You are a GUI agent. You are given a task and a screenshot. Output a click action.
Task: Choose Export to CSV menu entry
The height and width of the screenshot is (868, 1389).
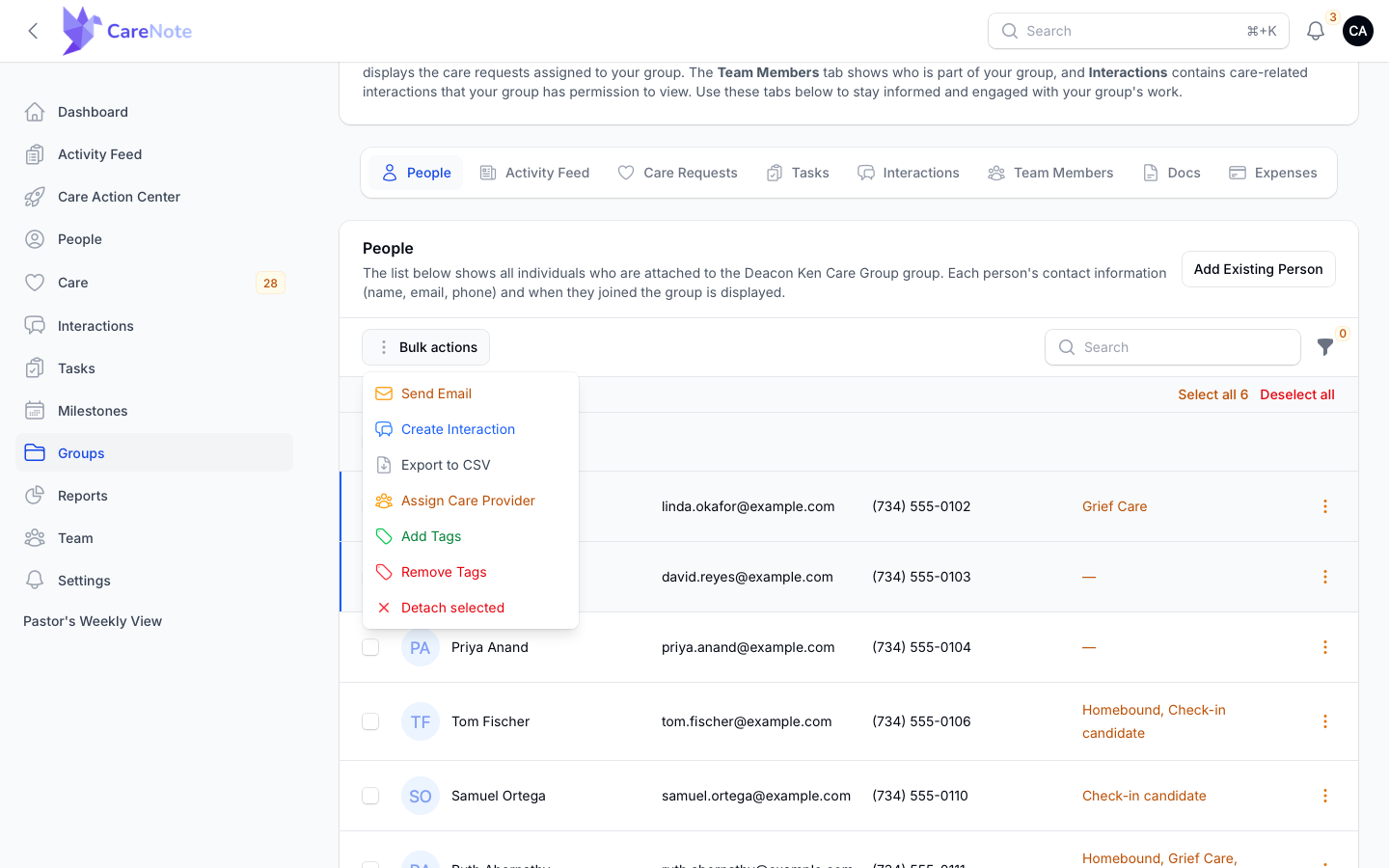[471, 465]
